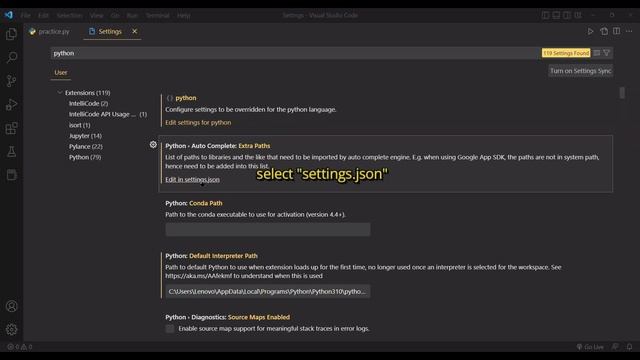Switch to practice.py tab
The width and height of the screenshot is (640, 360).
click(x=49, y=31)
